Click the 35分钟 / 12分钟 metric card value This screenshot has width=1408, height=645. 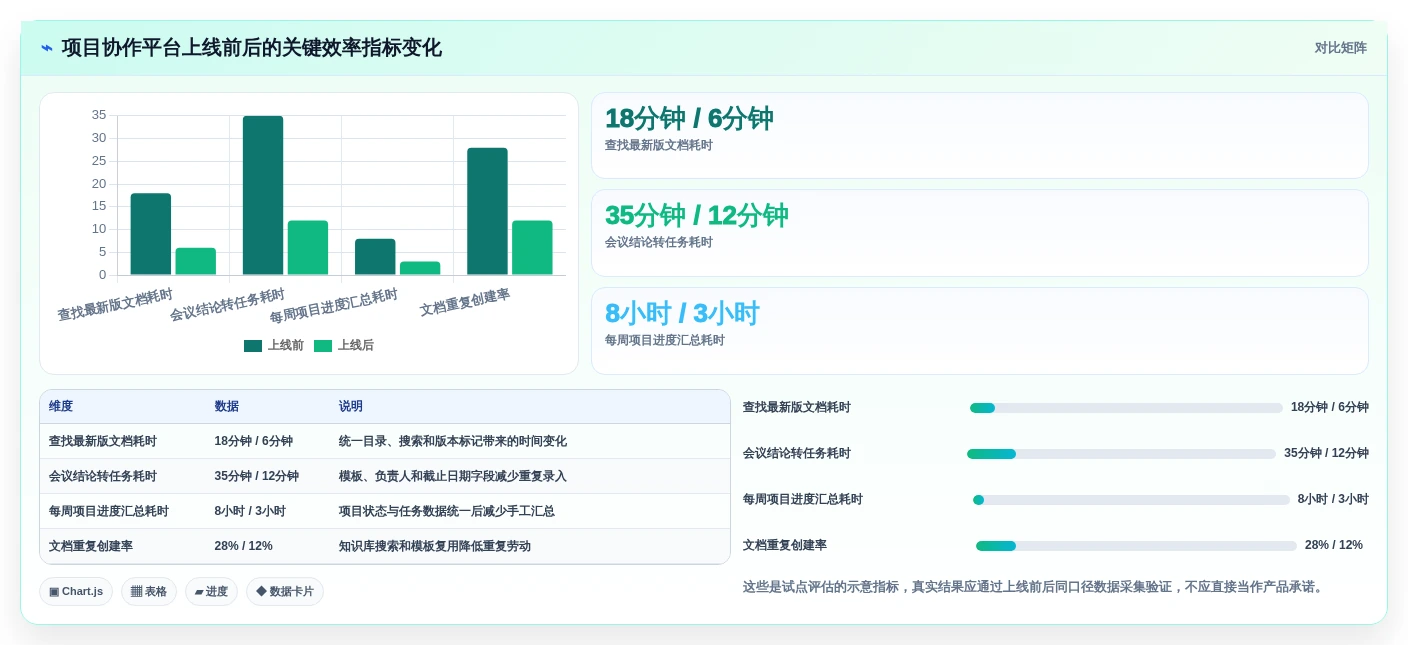(x=696, y=216)
